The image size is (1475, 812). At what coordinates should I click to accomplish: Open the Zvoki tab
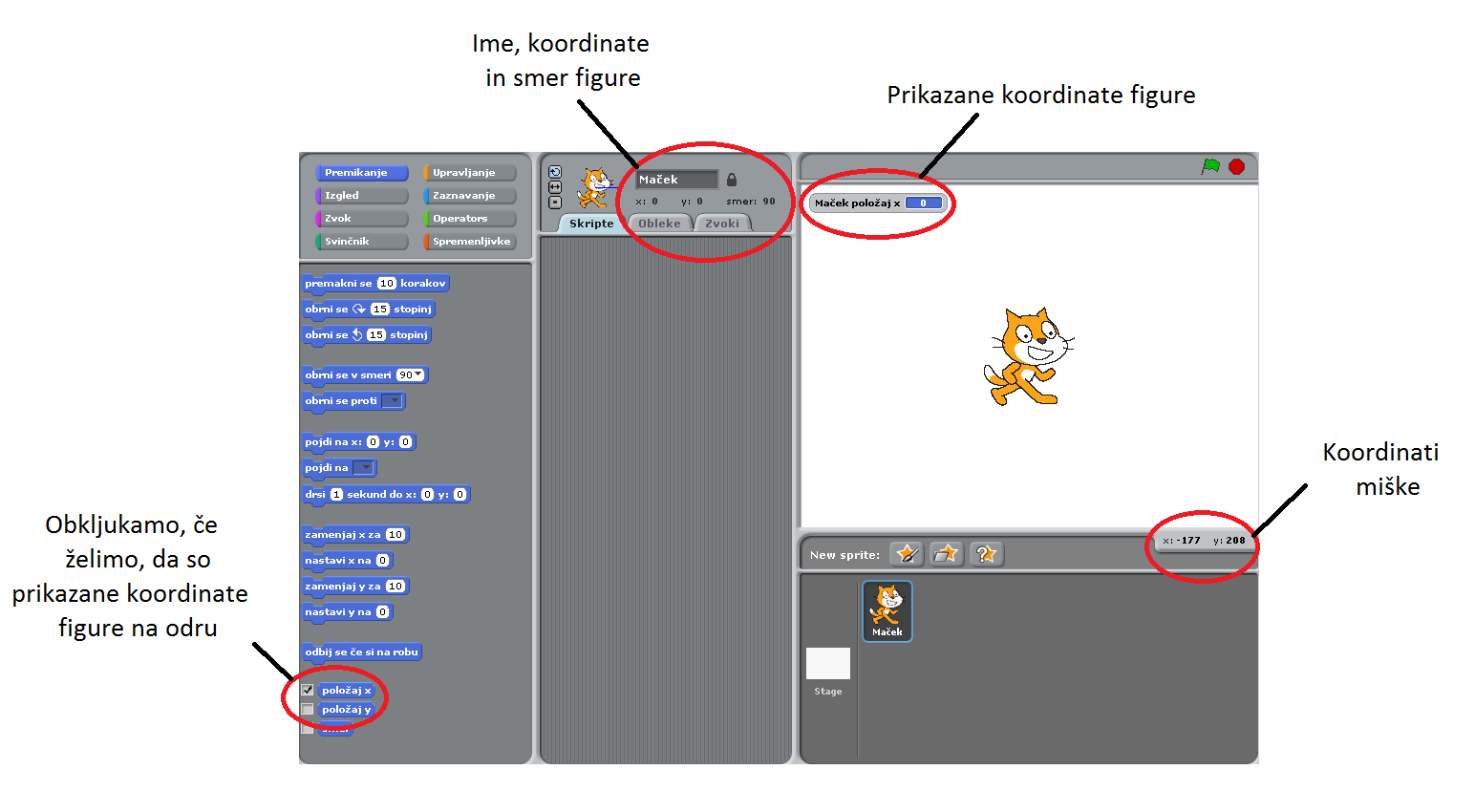point(722,224)
